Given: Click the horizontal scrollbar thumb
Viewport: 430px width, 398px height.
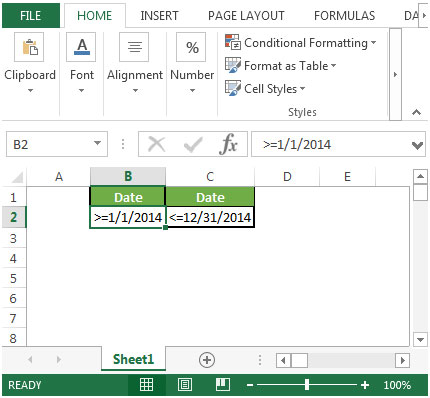Looking at the screenshot, I should (x=299, y=360).
